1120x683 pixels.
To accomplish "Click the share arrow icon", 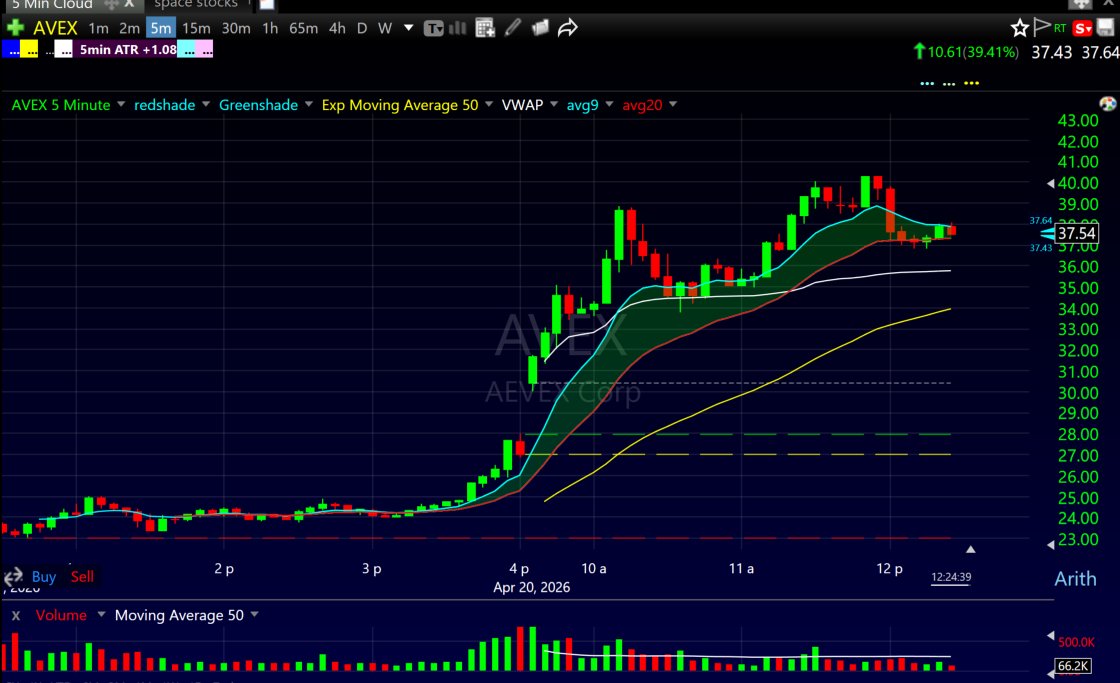I will (568, 28).
